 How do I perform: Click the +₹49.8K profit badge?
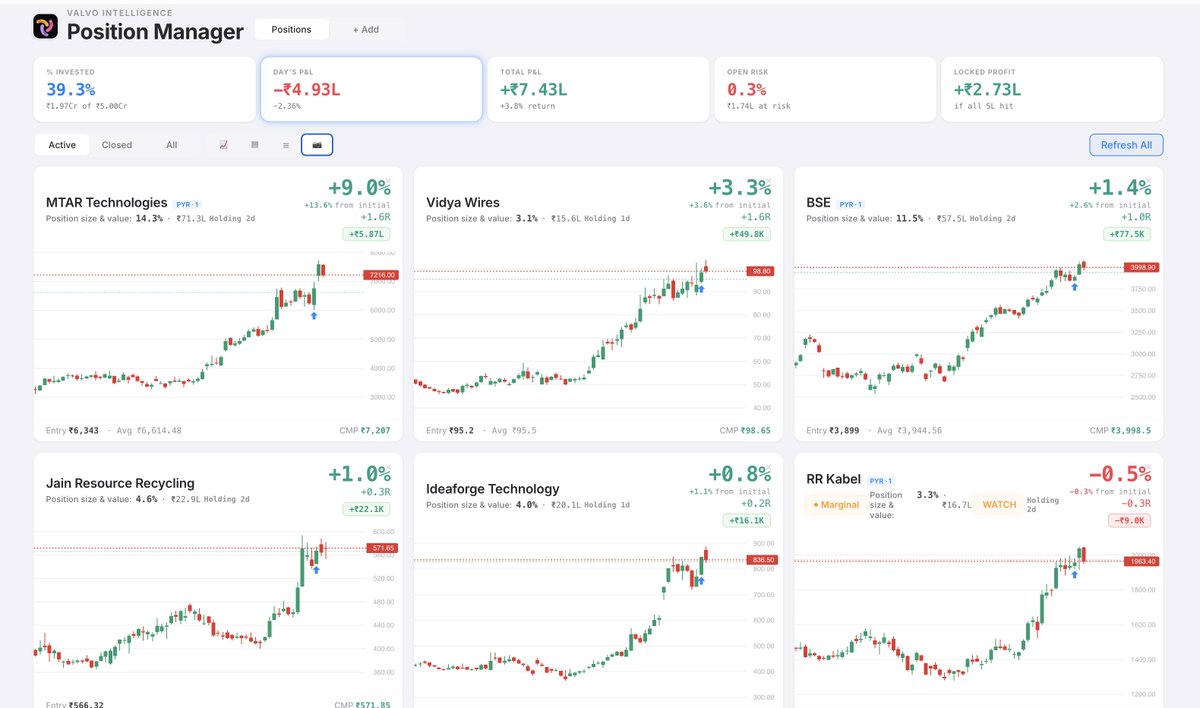click(747, 234)
